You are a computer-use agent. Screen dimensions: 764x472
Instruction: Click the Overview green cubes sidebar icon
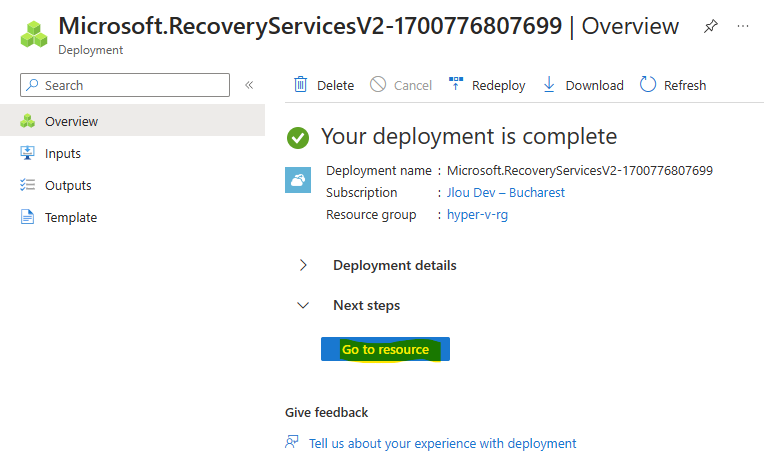[28, 121]
